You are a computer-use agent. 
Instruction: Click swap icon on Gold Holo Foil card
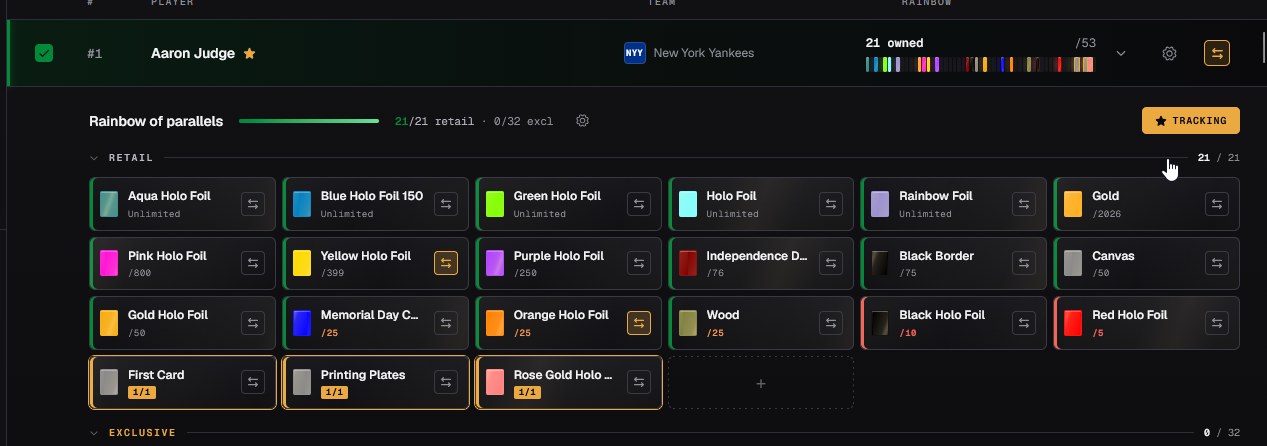(253, 323)
